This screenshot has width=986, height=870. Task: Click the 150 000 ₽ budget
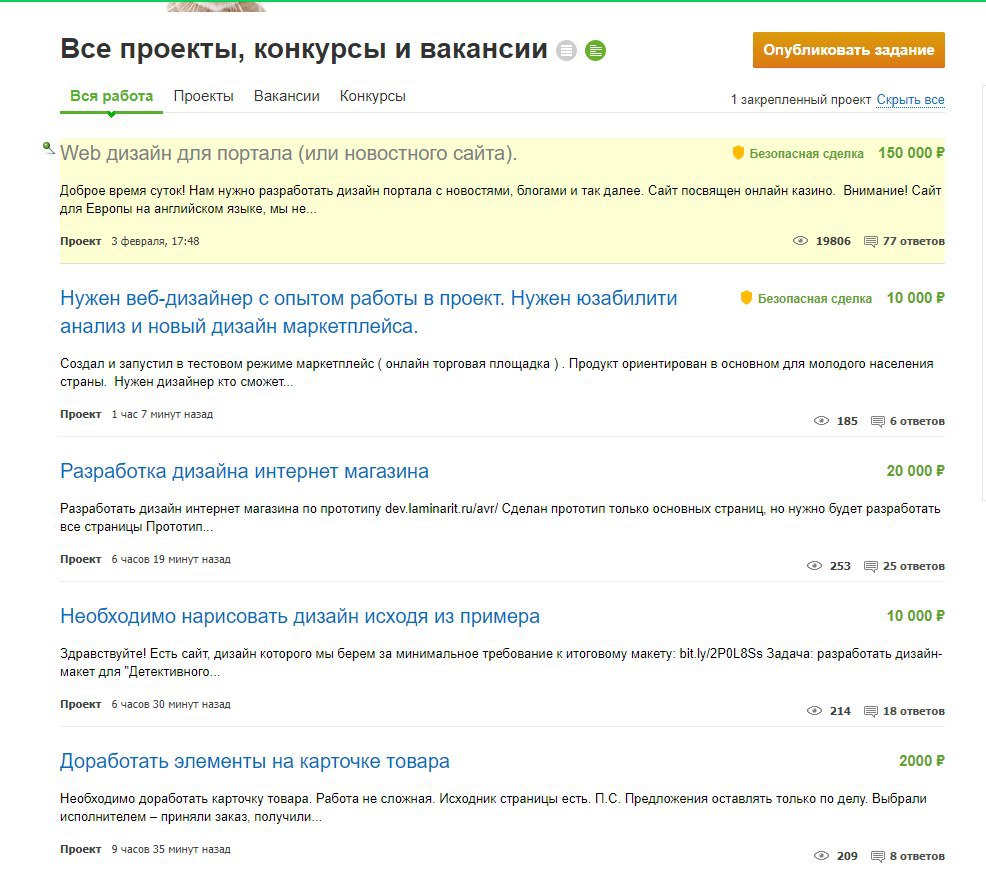point(911,153)
